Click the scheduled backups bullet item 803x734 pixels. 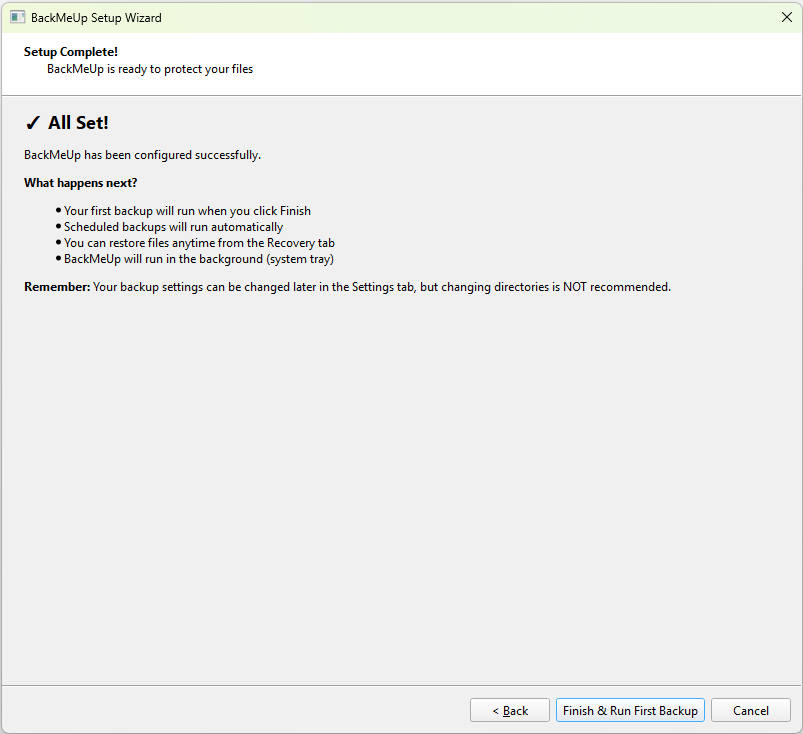[173, 227]
